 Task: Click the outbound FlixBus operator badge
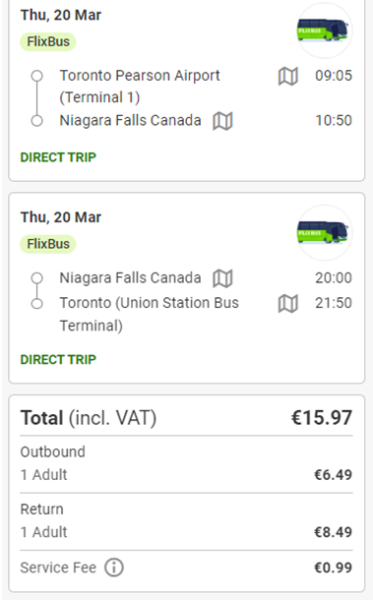[48, 42]
